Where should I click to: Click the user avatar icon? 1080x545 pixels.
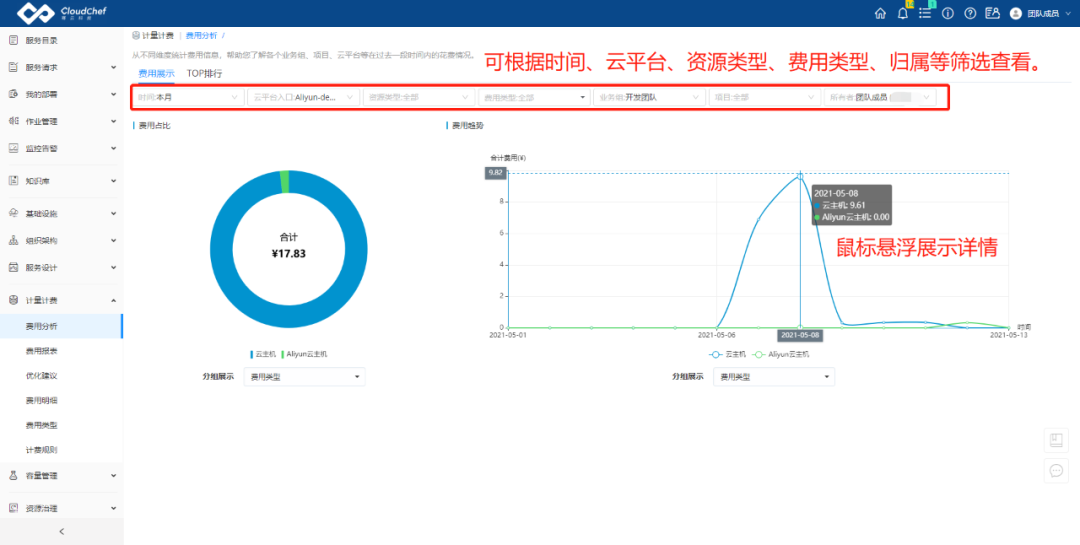point(1015,13)
